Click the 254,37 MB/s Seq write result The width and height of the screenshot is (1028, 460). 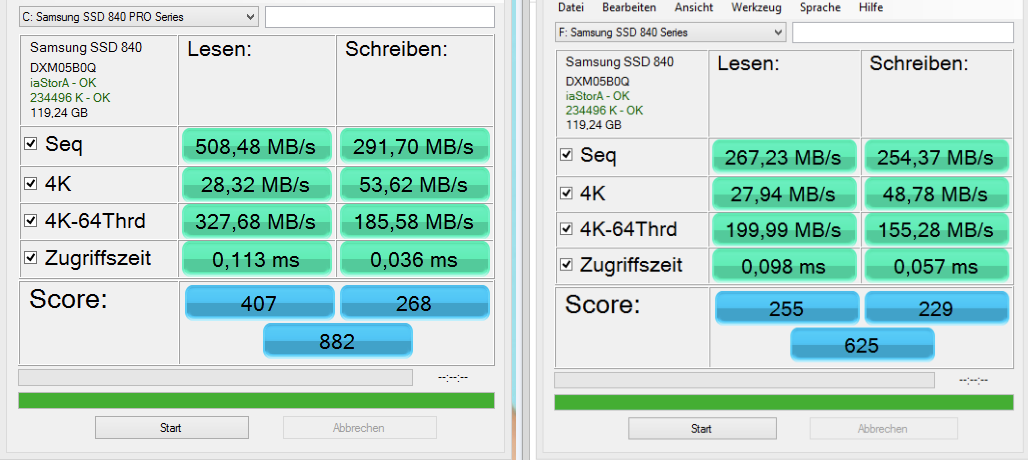936,157
